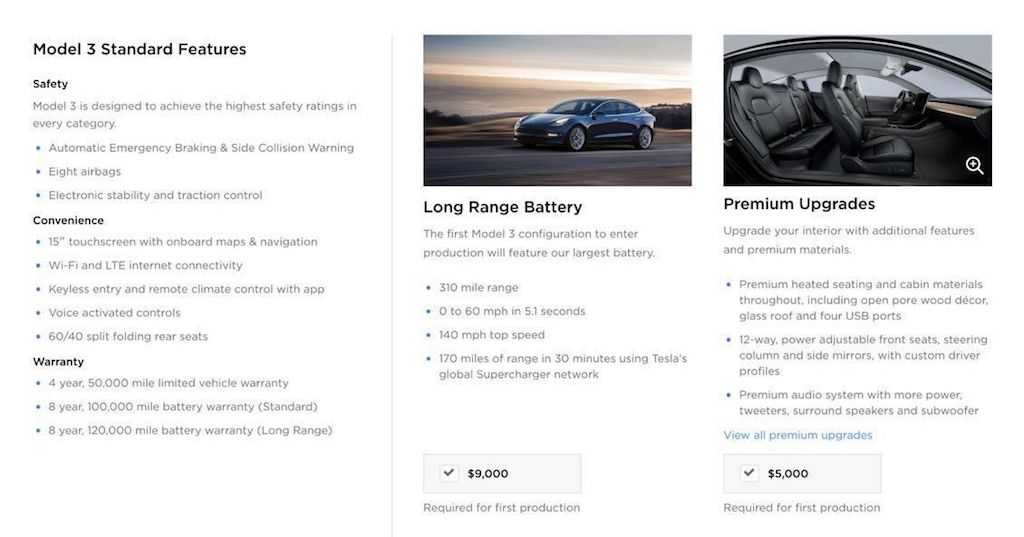Click Required for first production under $9,000
The image size is (1024, 537).
pyautogui.click(x=501, y=508)
